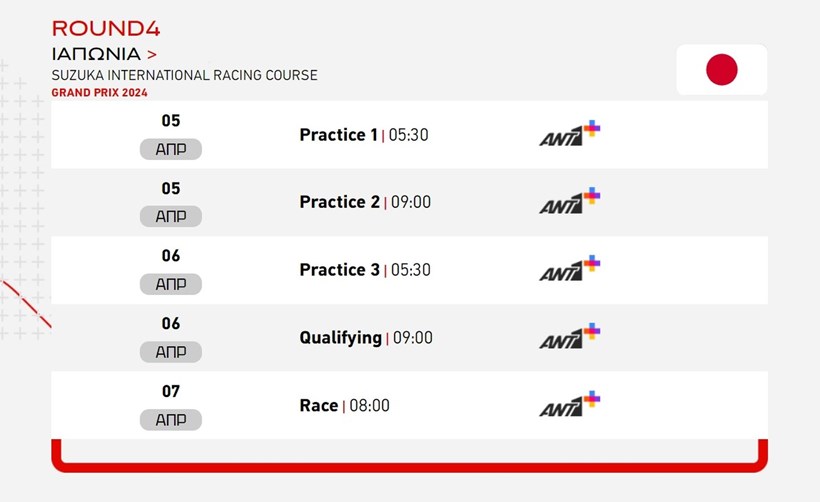820x502 pixels.
Task: Click the Japan flag icon
Action: coord(722,70)
